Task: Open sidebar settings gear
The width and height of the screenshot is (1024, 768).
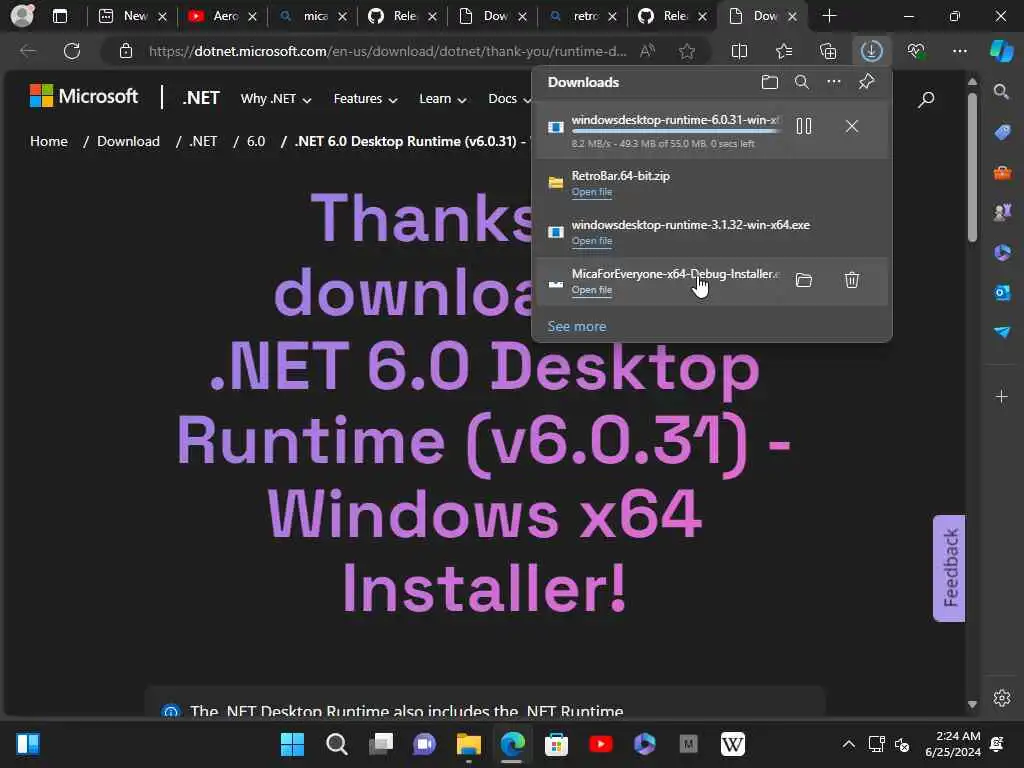Action: (1002, 697)
